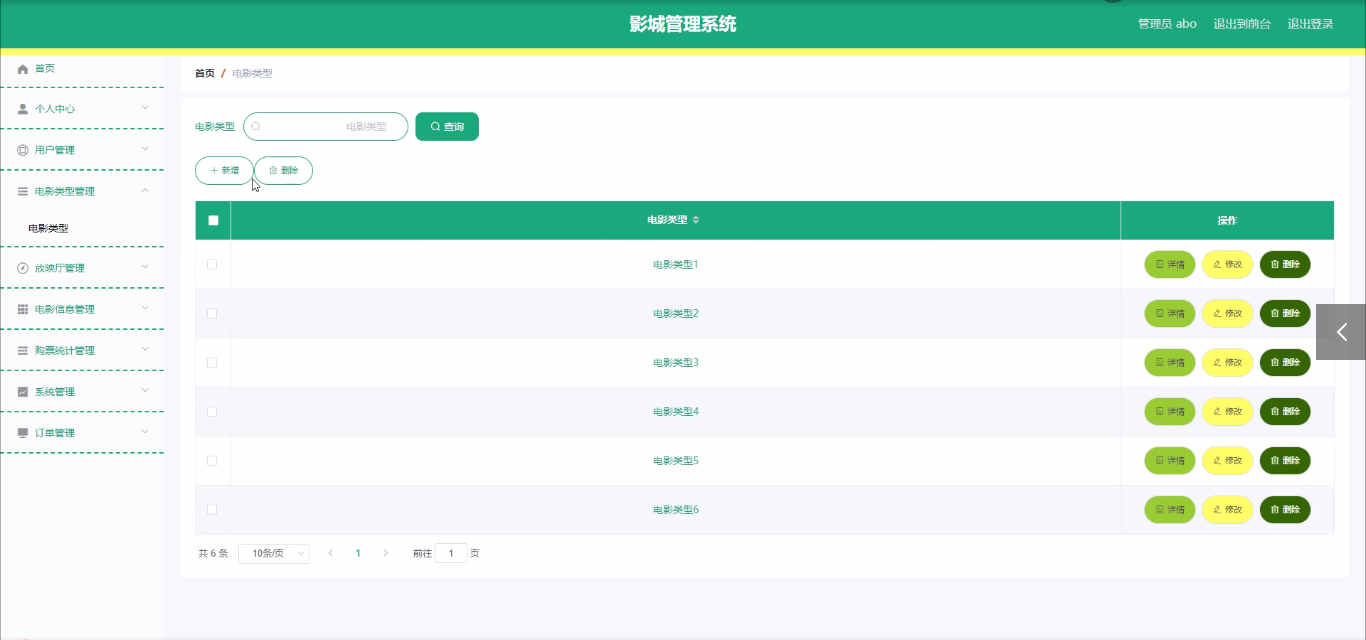Click 退出登录 in the top bar
The height and width of the screenshot is (640, 1366).
click(1310, 24)
